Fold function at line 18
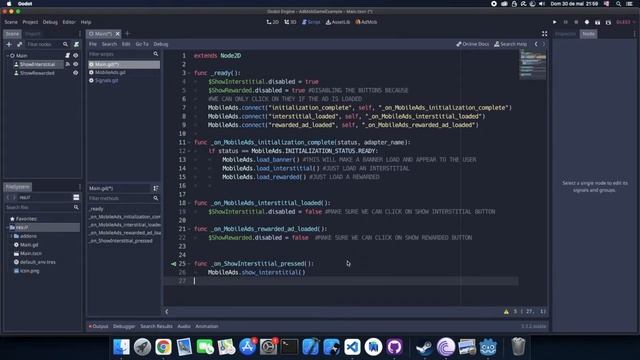 (189, 203)
